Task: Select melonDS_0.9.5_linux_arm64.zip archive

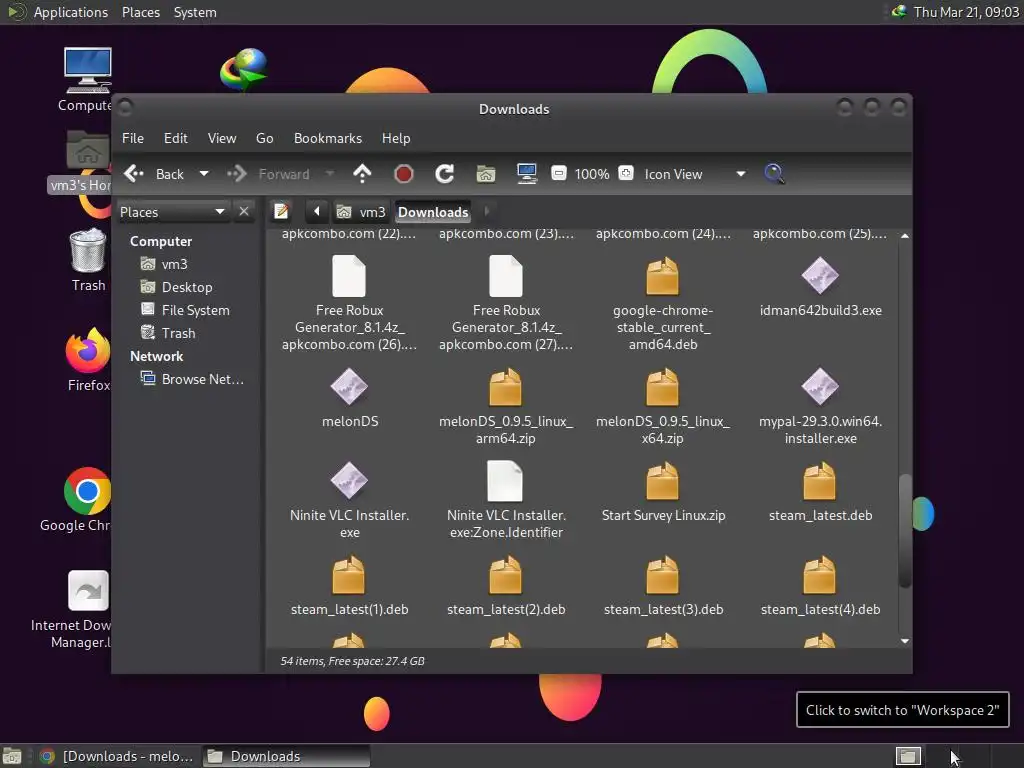Action: coord(506,387)
